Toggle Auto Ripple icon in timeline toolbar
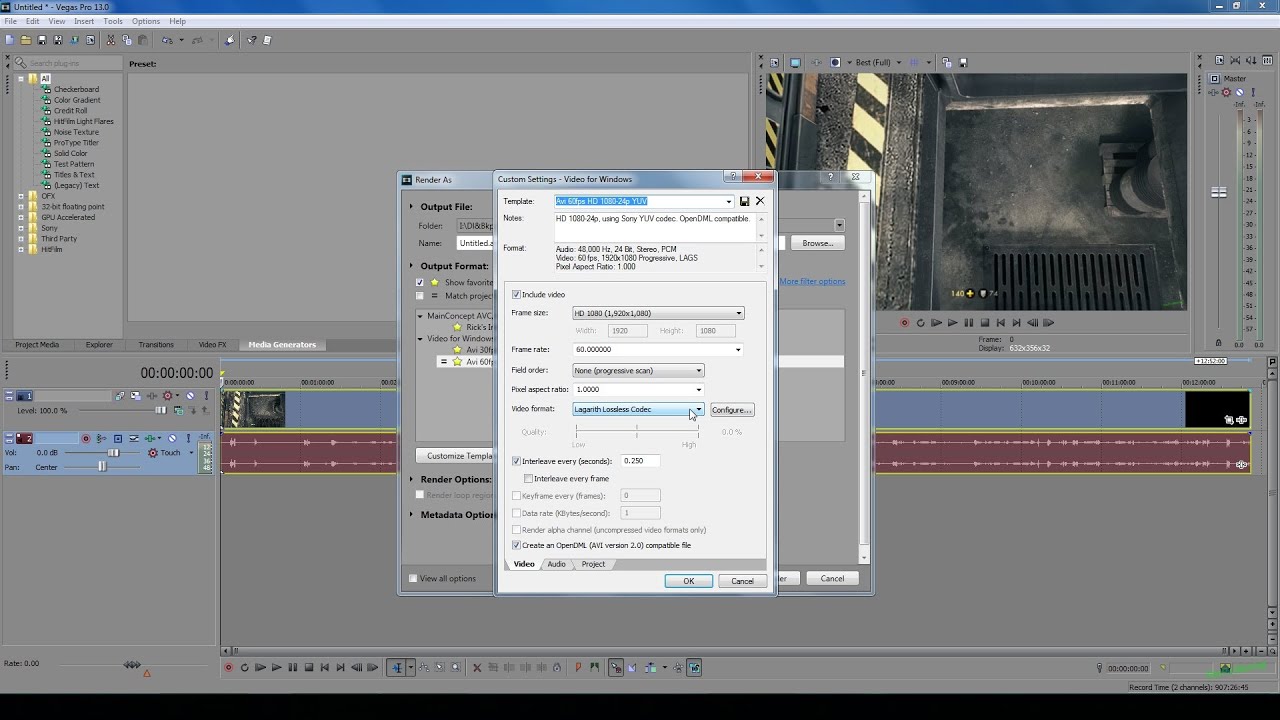 [x=652, y=668]
